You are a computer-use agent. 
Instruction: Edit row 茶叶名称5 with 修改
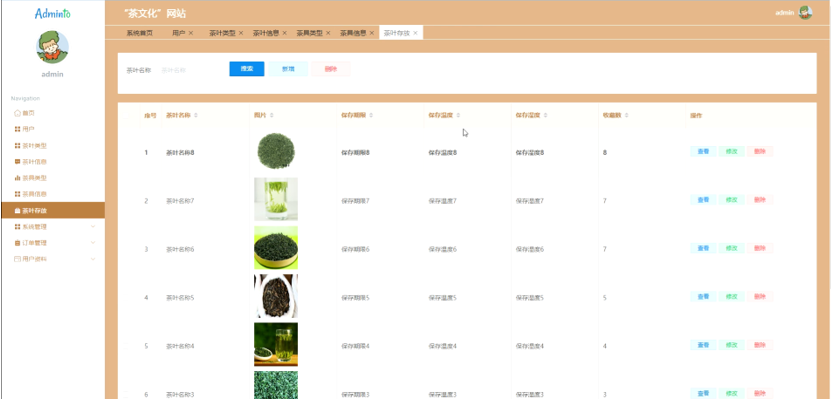(x=731, y=297)
